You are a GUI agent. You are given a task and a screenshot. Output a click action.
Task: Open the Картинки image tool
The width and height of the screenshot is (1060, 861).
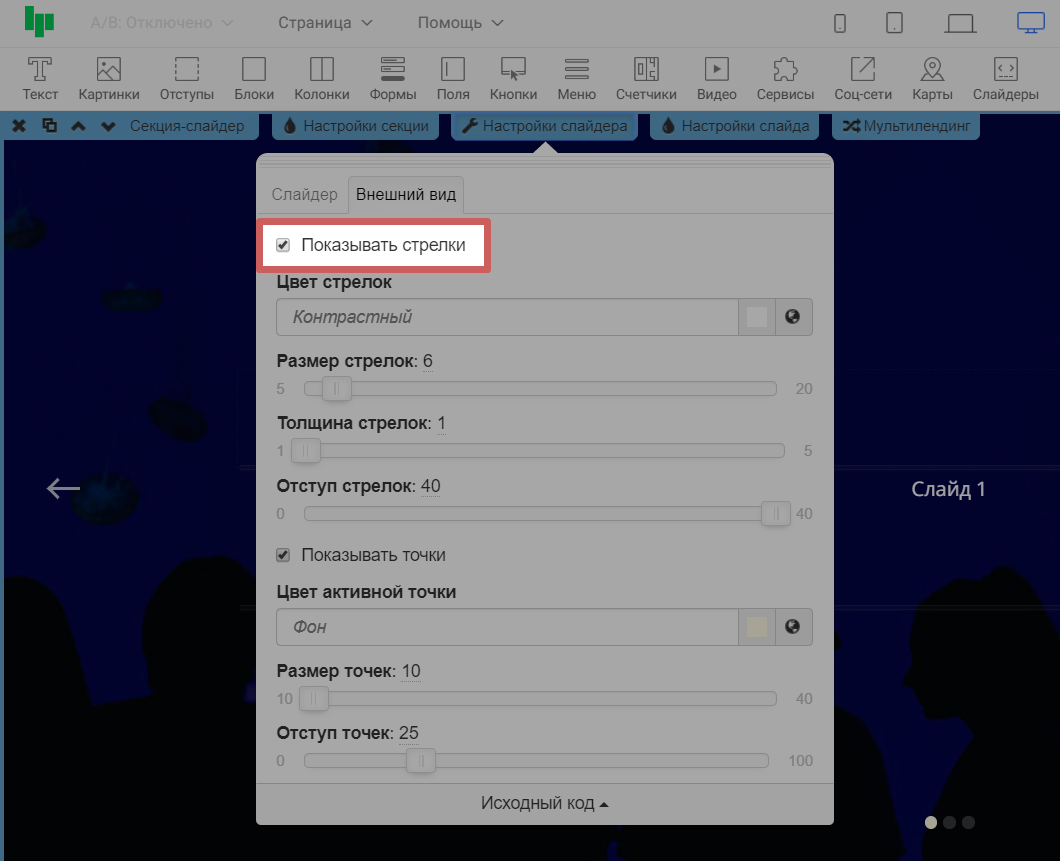pyautogui.click(x=109, y=78)
